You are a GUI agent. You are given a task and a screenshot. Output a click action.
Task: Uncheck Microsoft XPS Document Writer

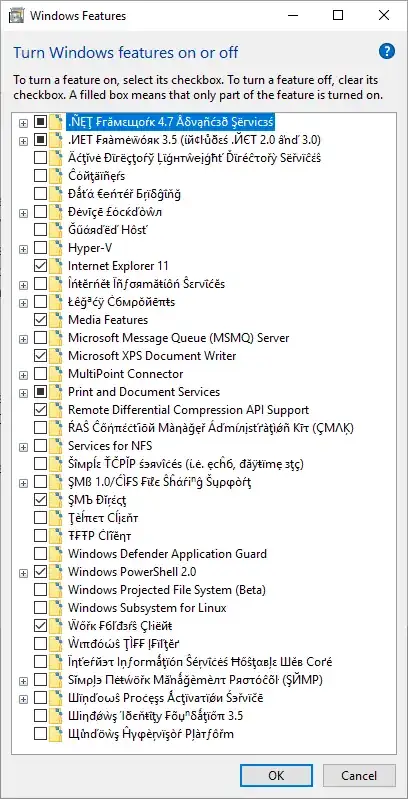click(40, 356)
